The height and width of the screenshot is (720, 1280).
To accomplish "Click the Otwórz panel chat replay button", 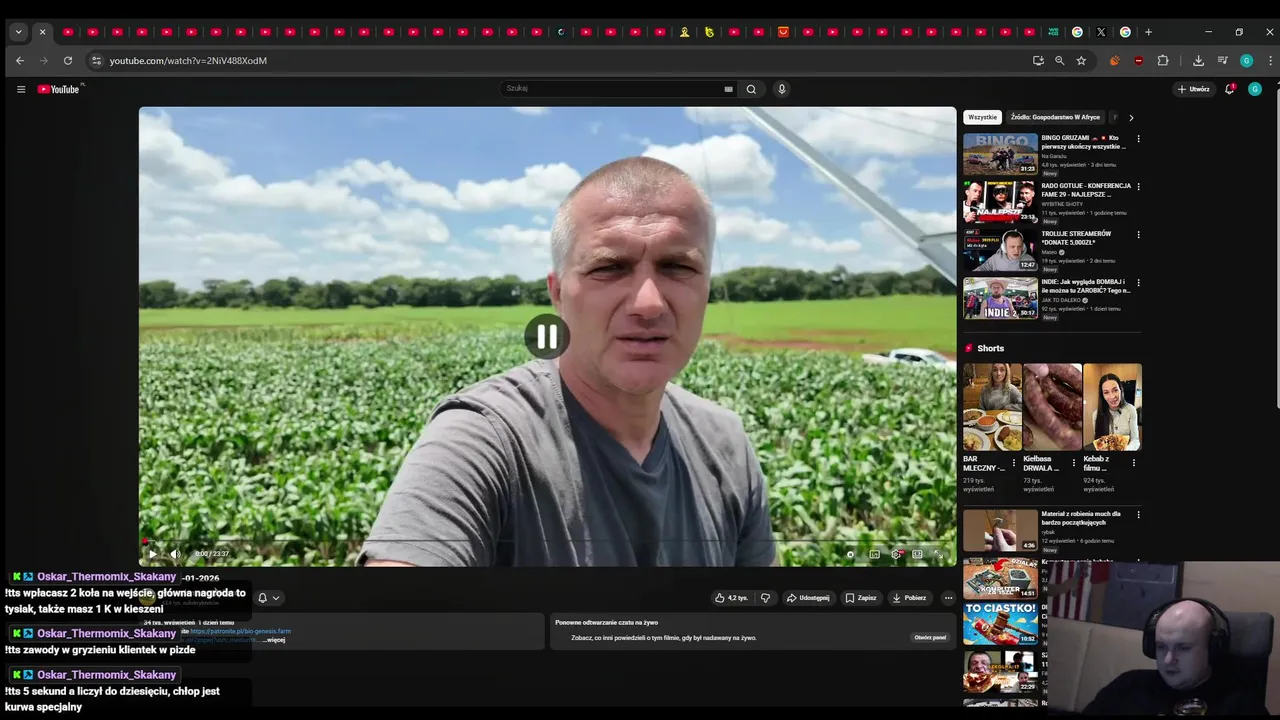I will pos(930,637).
